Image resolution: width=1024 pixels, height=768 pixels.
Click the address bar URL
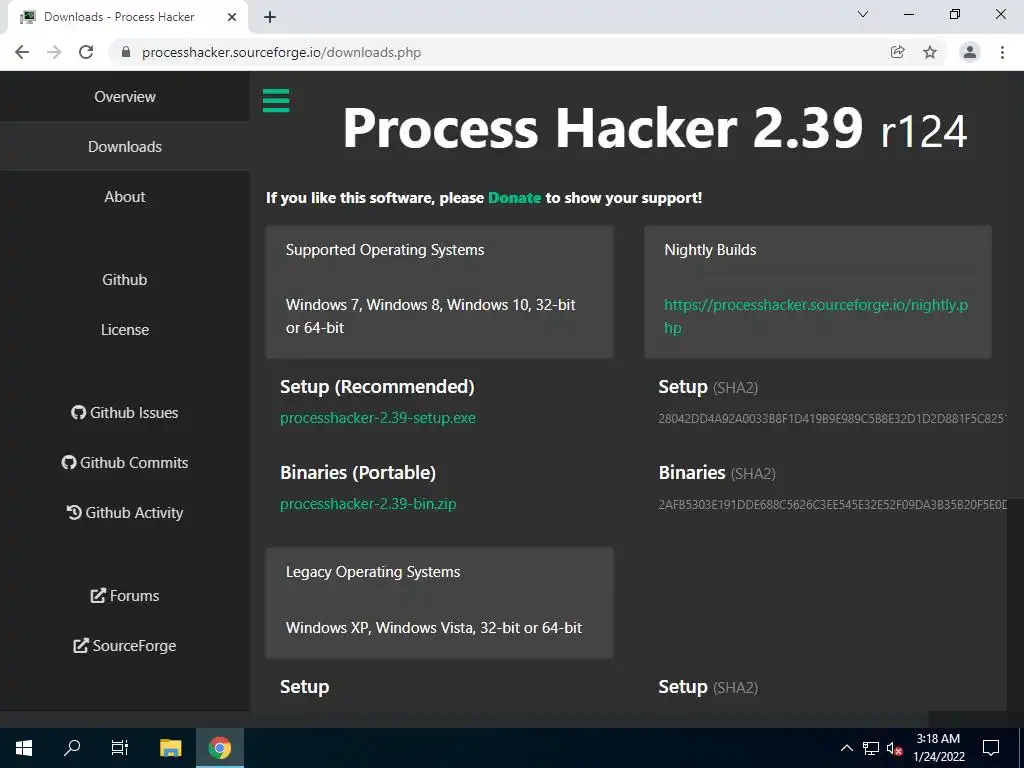click(281, 52)
